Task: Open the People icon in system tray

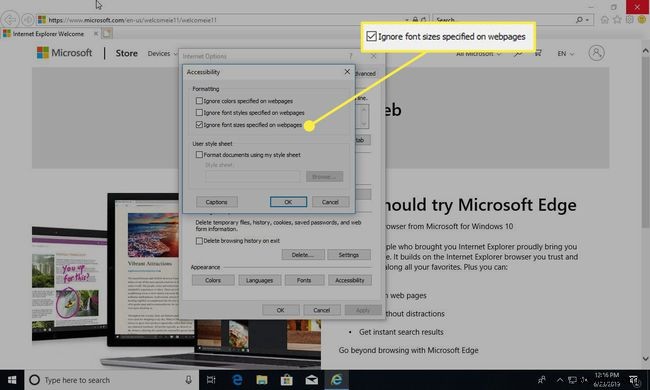Action: pos(542,380)
